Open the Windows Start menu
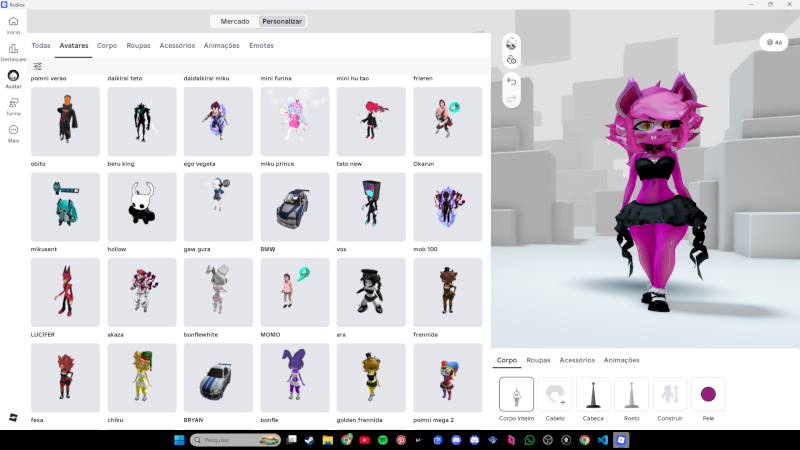 (179, 440)
